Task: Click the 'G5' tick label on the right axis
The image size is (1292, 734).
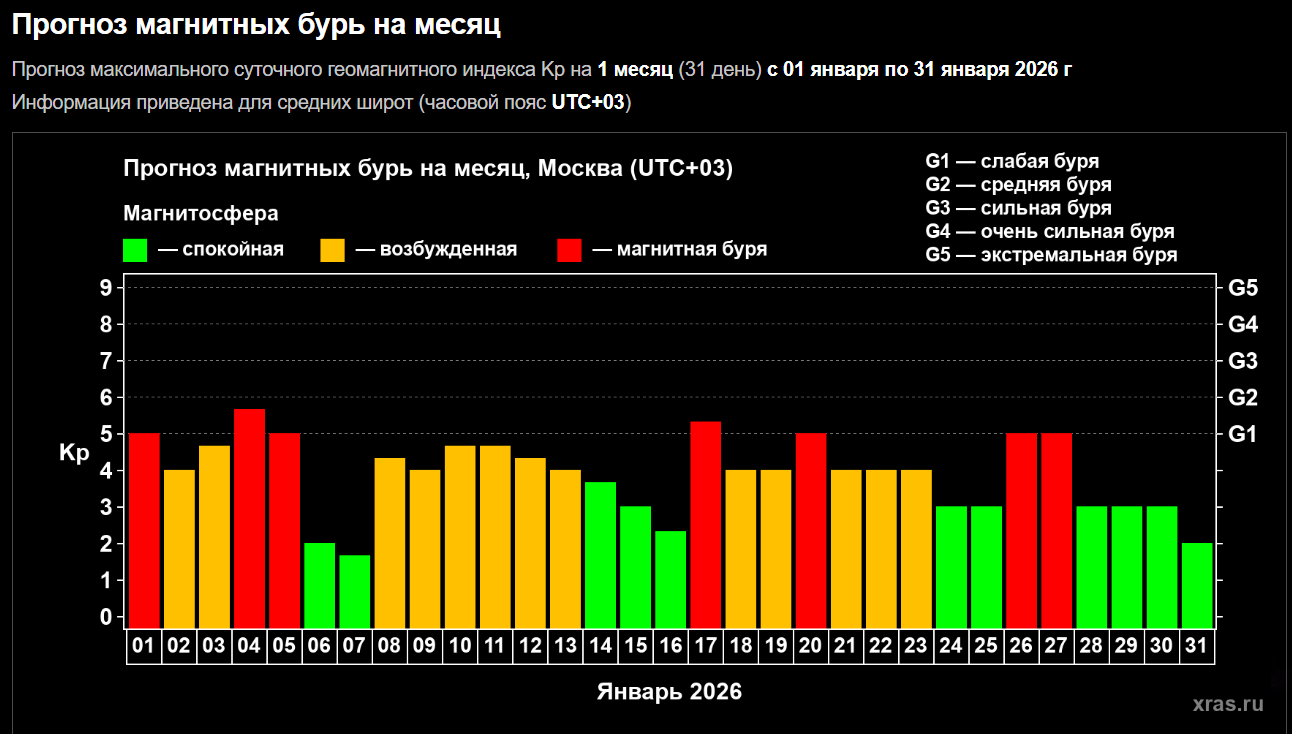Action: (x=1243, y=288)
